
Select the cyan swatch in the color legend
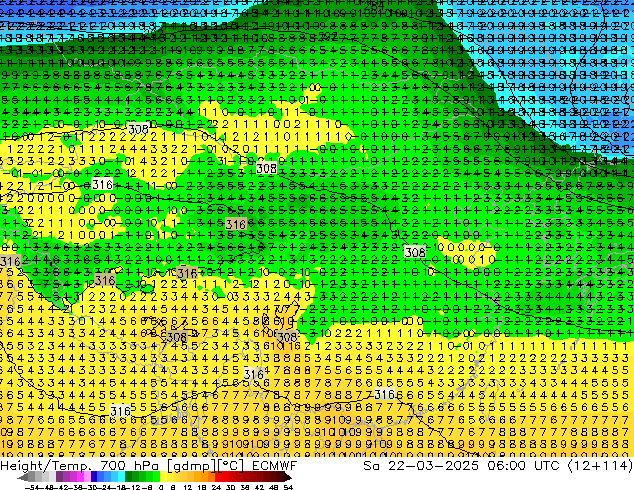point(121,476)
